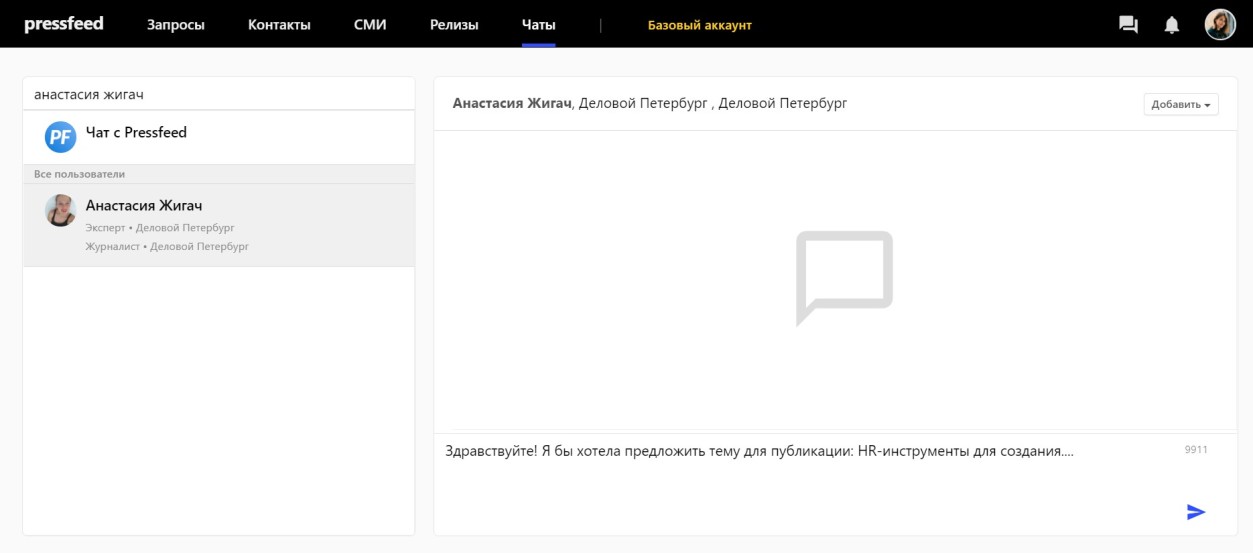Switch to the СМИ tab
The height and width of the screenshot is (553, 1253).
pyautogui.click(x=370, y=25)
